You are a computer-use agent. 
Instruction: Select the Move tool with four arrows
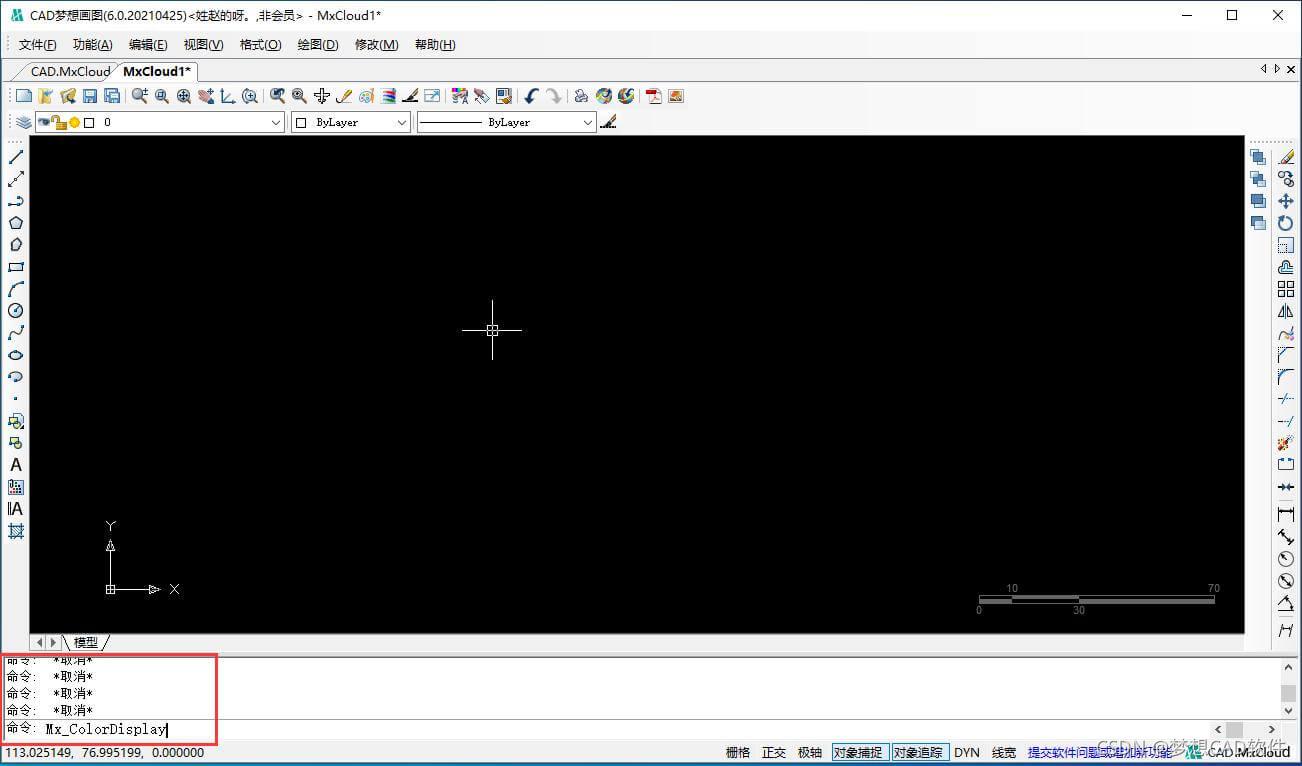(x=1286, y=201)
